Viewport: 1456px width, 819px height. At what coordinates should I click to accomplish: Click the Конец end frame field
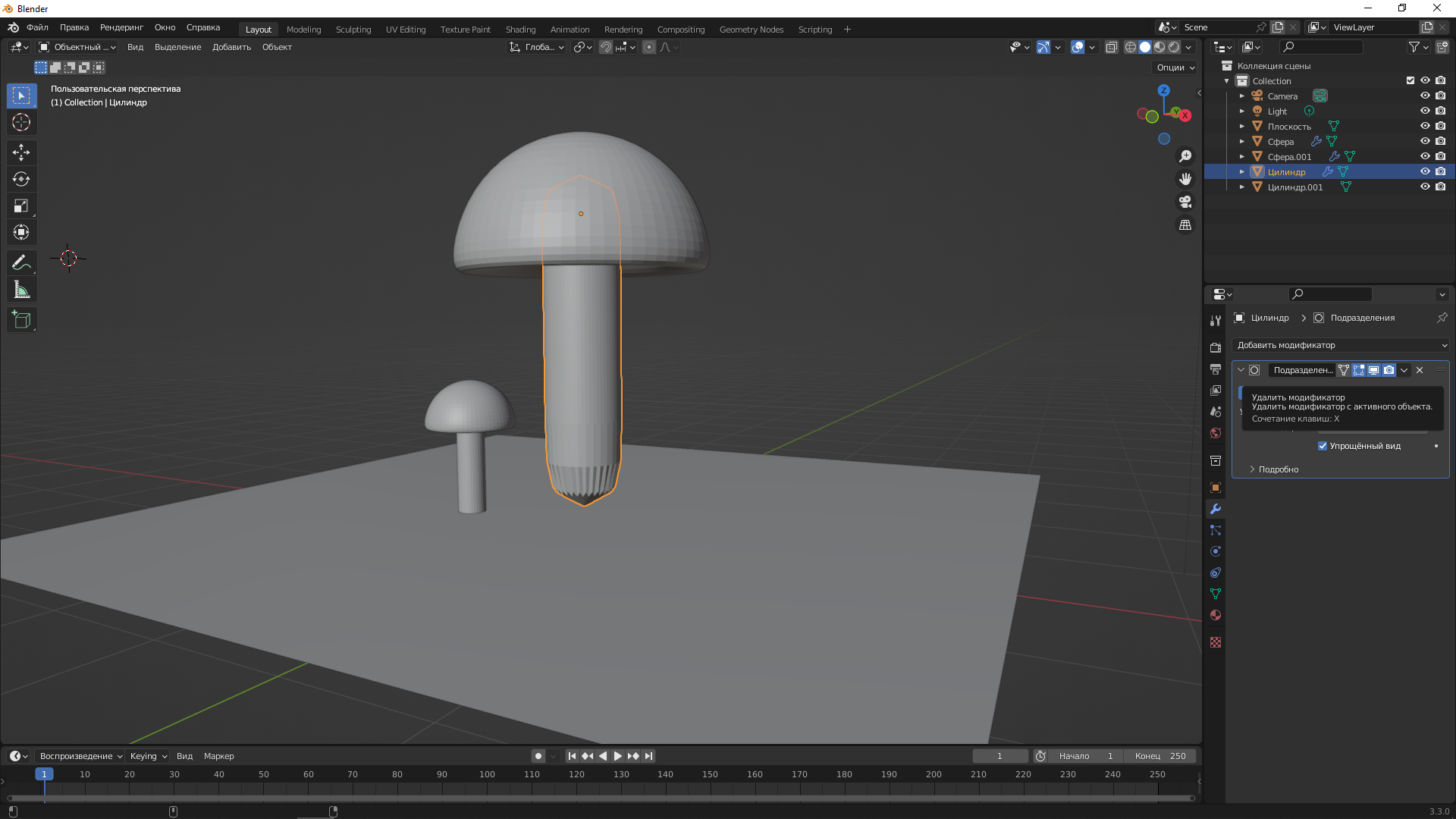tap(1160, 756)
